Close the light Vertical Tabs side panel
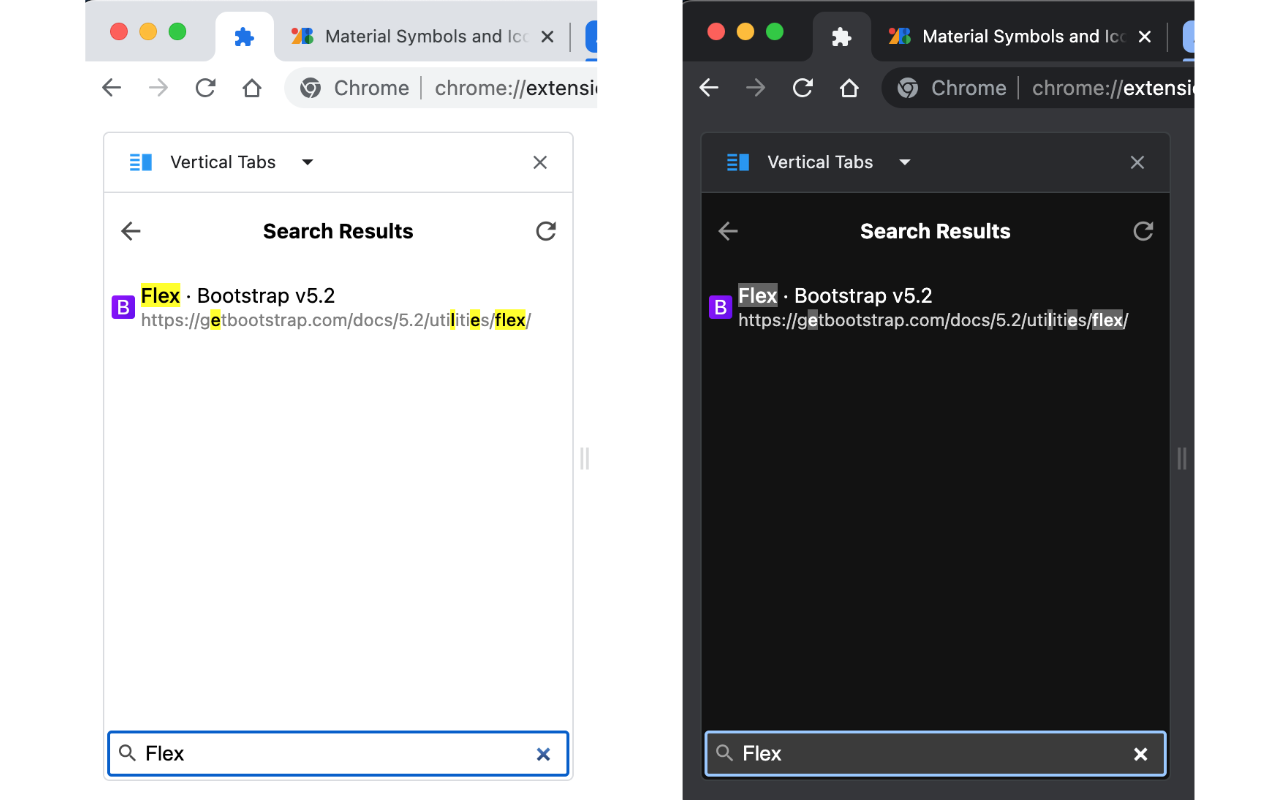The image size is (1280, 800). 540,162
